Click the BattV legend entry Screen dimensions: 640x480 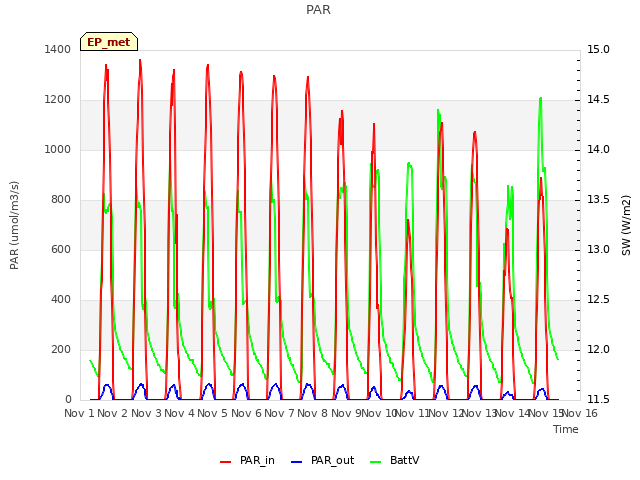394,461
